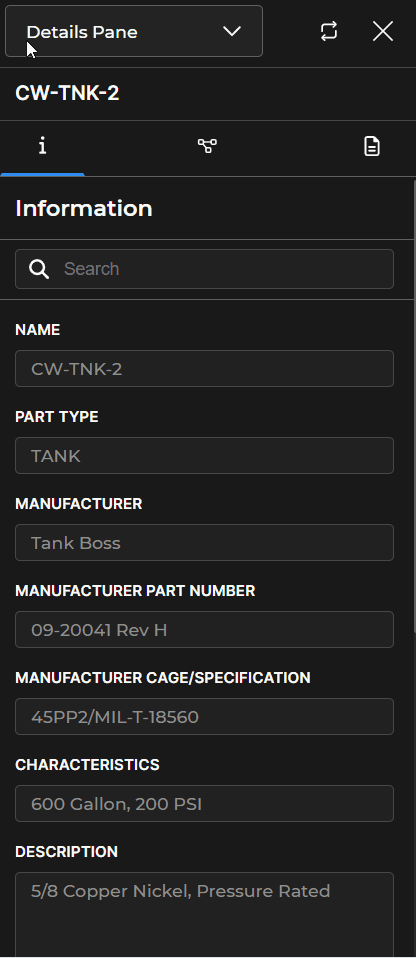Click the Details Pane chevron arrow
Image resolution: width=416 pixels, height=958 pixels.
tap(232, 31)
